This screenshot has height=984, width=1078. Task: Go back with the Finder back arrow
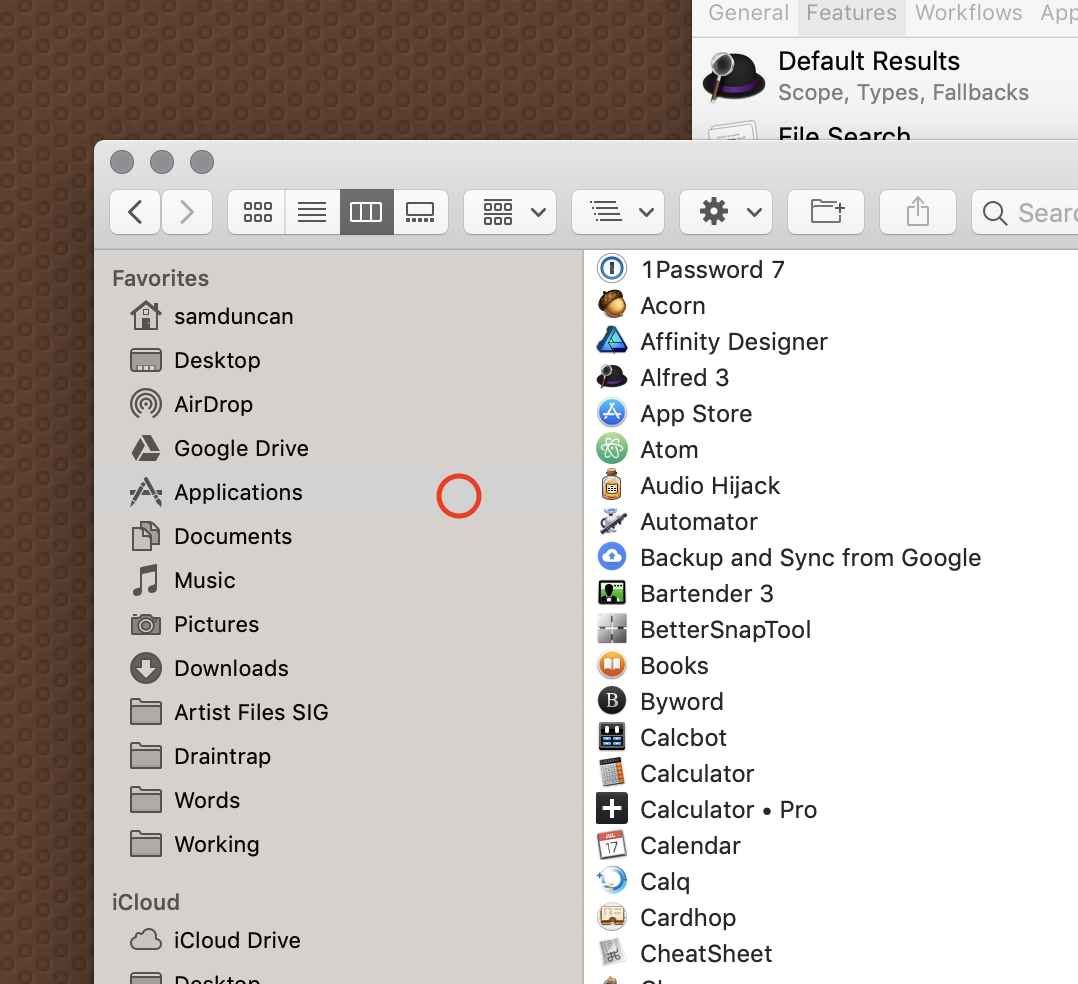(135, 212)
